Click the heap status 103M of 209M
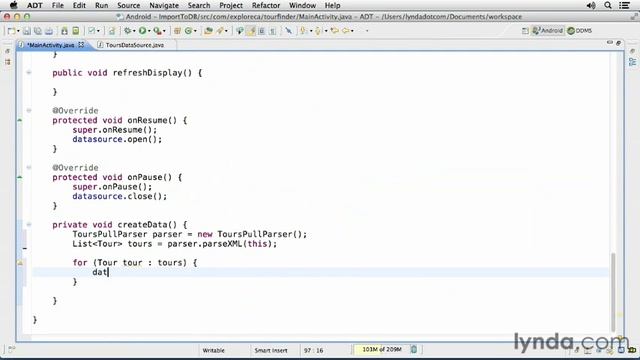This screenshot has height=360, width=640. [382, 349]
